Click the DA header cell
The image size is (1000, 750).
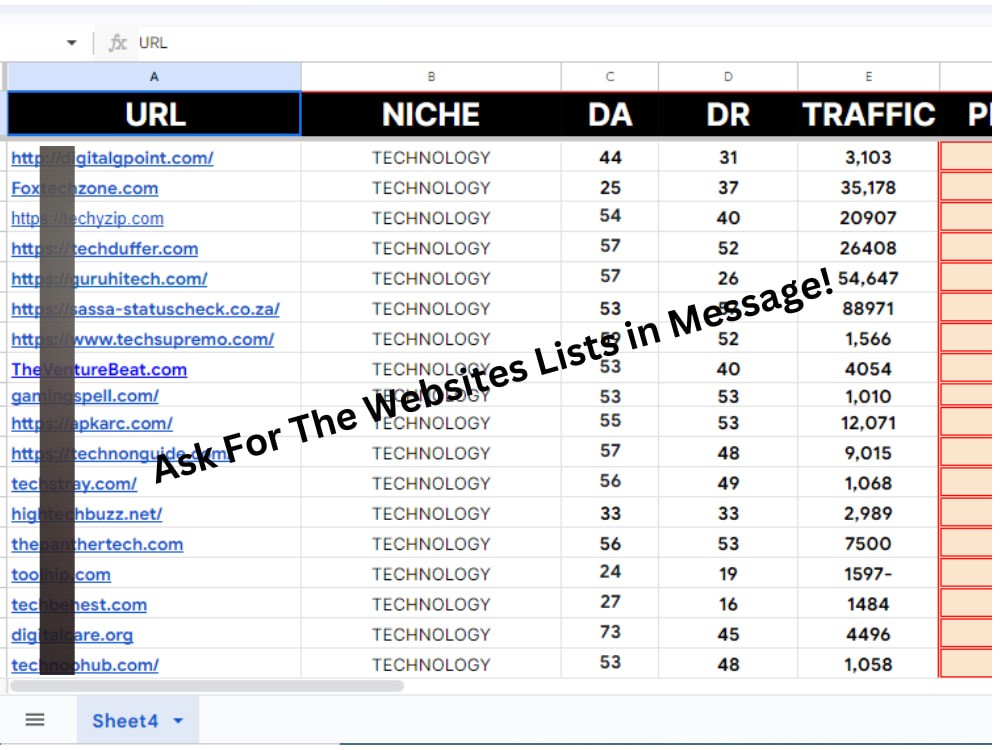(610, 114)
